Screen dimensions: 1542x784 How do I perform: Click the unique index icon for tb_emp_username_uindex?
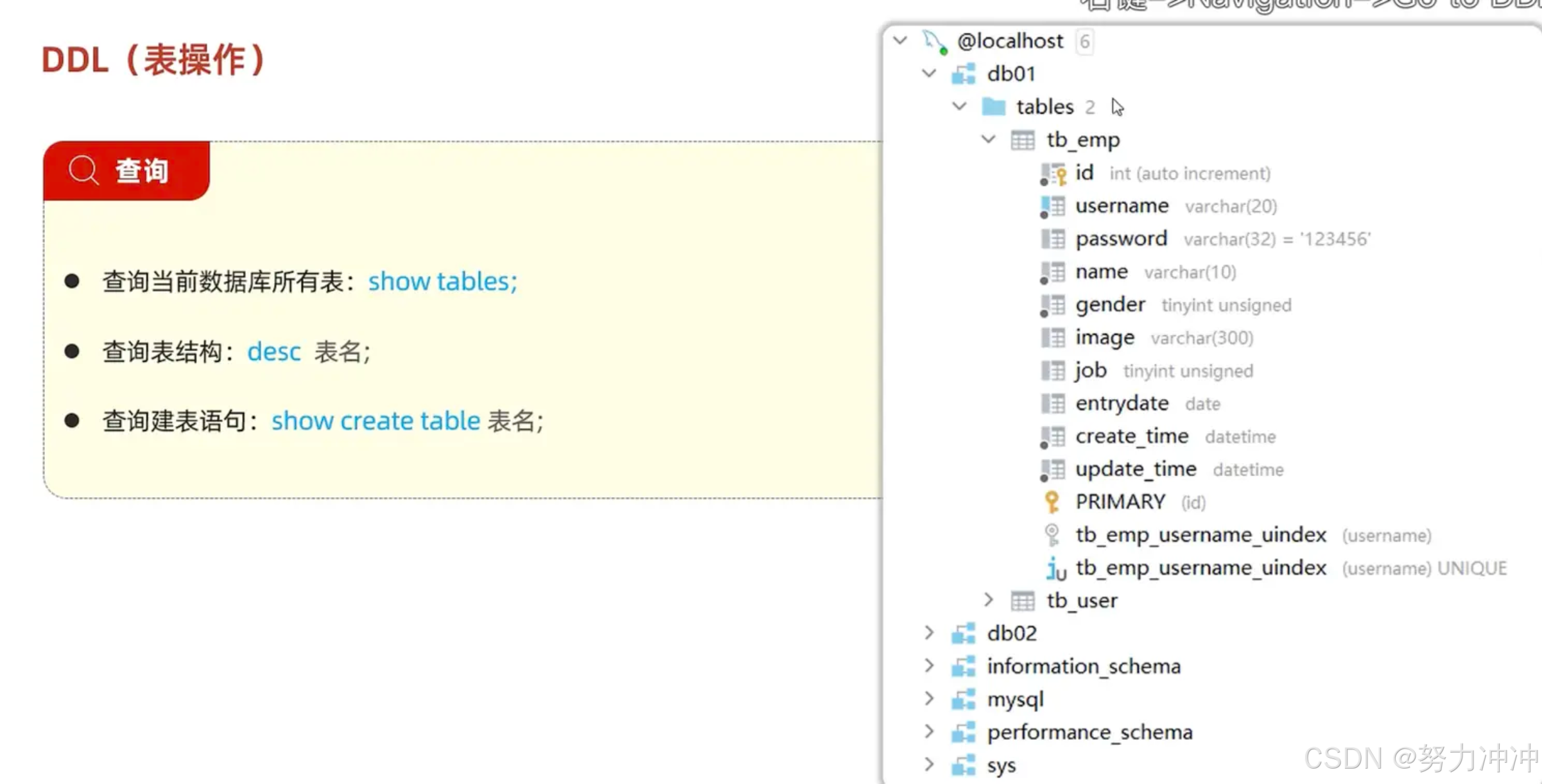pyautogui.click(x=1055, y=568)
